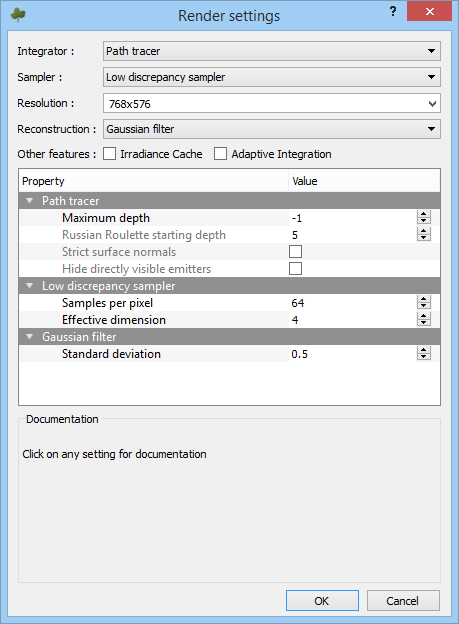459x624 pixels.
Task: Click the OK button
Action: (322, 601)
